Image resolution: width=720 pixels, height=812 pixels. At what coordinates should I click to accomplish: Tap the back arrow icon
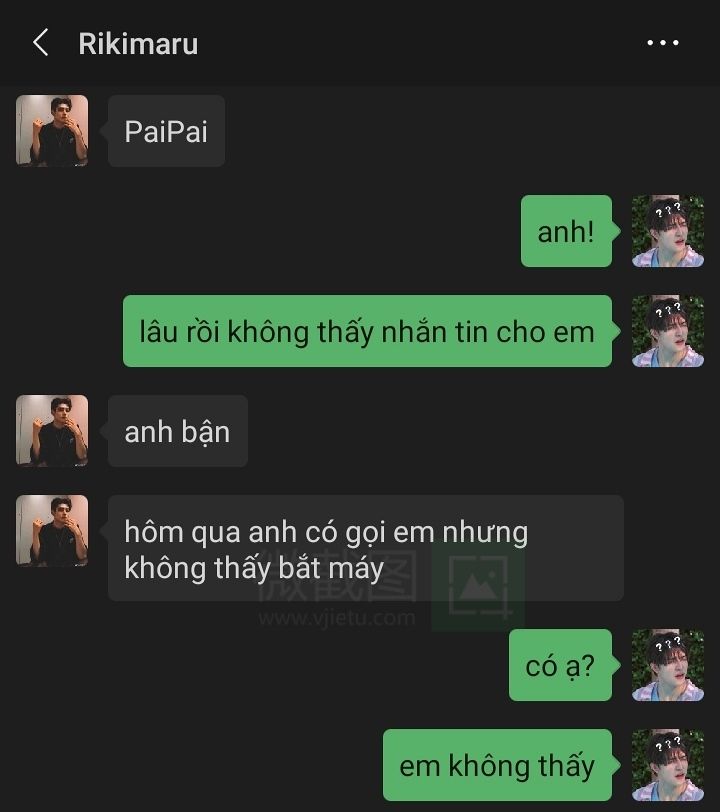[41, 42]
